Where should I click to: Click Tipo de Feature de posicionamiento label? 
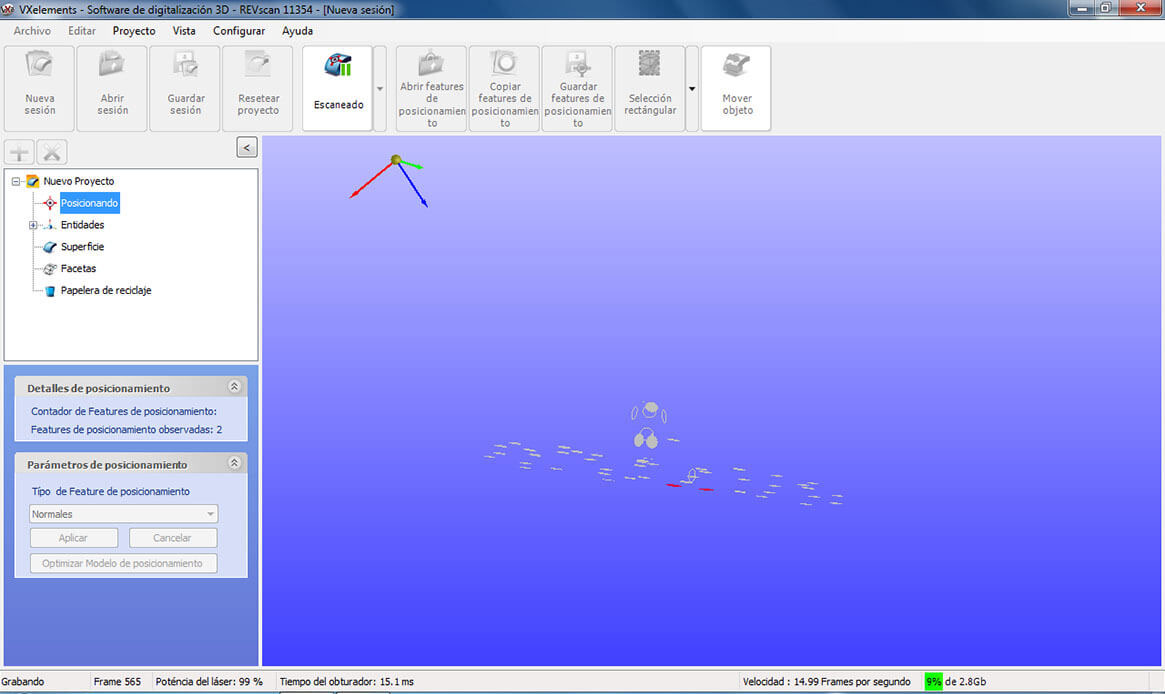pyautogui.click(x=111, y=491)
